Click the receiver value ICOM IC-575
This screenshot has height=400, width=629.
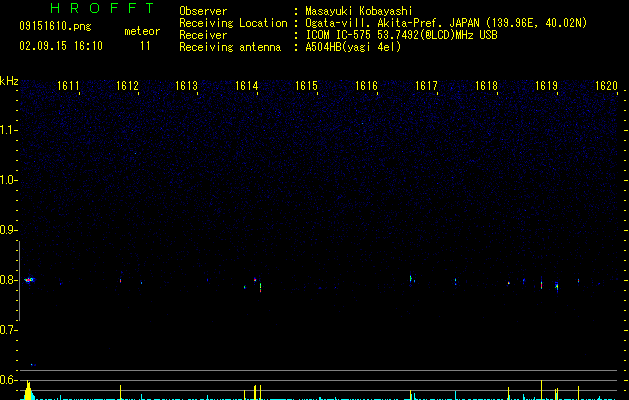click(x=338, y=35)
